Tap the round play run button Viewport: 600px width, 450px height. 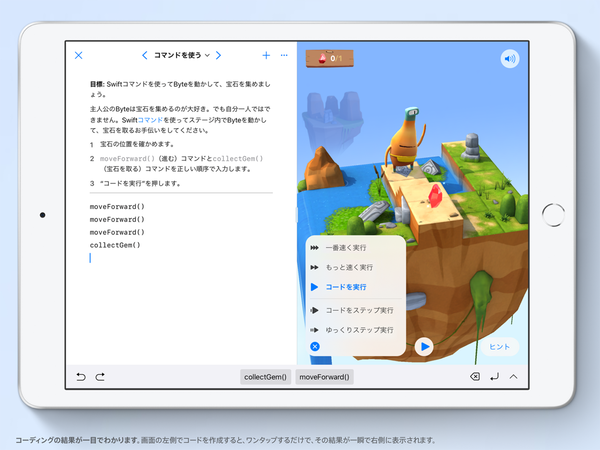pos(424,347)
